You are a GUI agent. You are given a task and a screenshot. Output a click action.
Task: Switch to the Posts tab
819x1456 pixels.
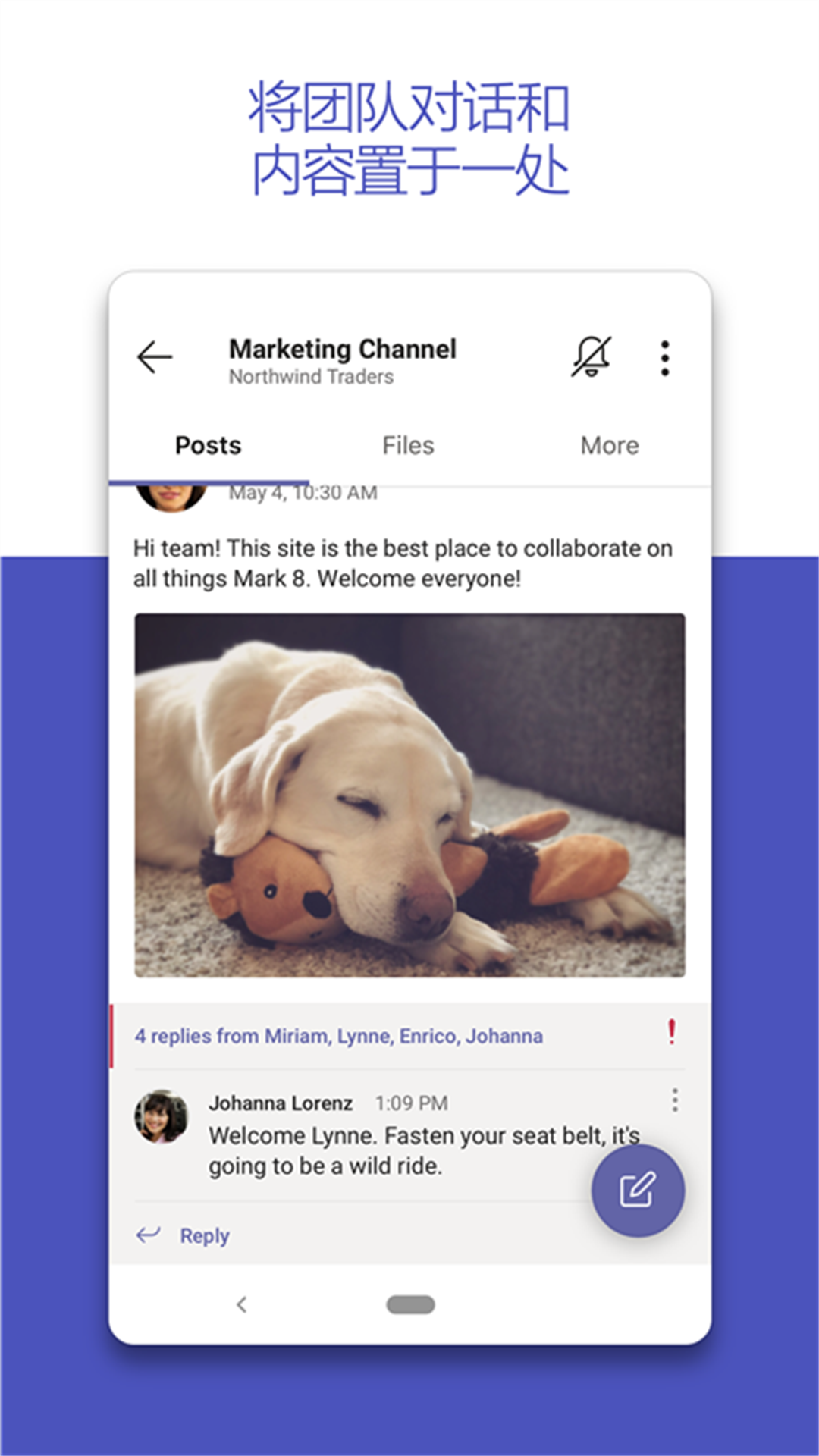tap(208, 446)
